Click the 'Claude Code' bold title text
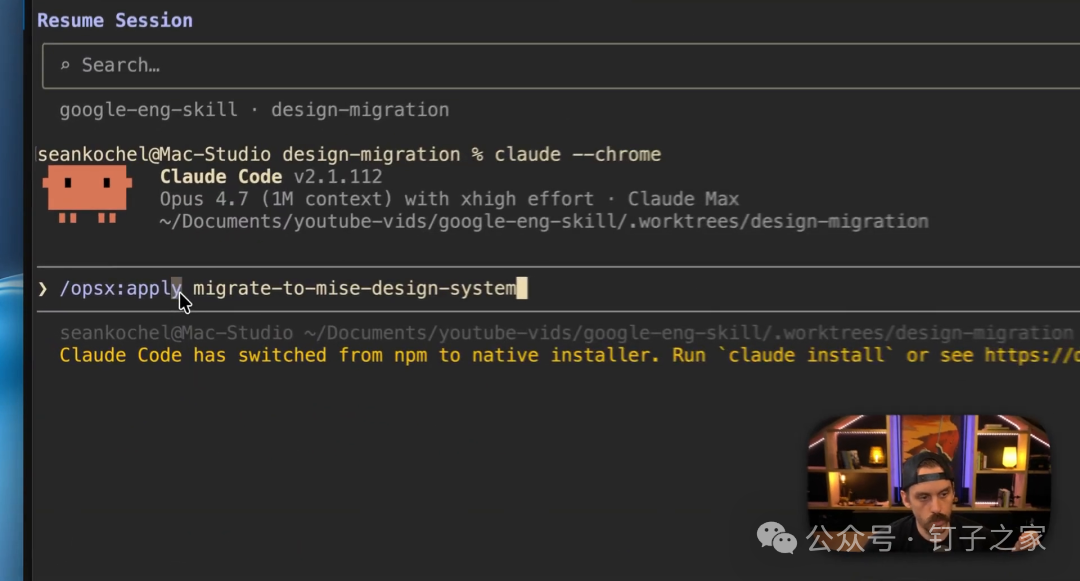1080x581 pixels. coord(221,177)
